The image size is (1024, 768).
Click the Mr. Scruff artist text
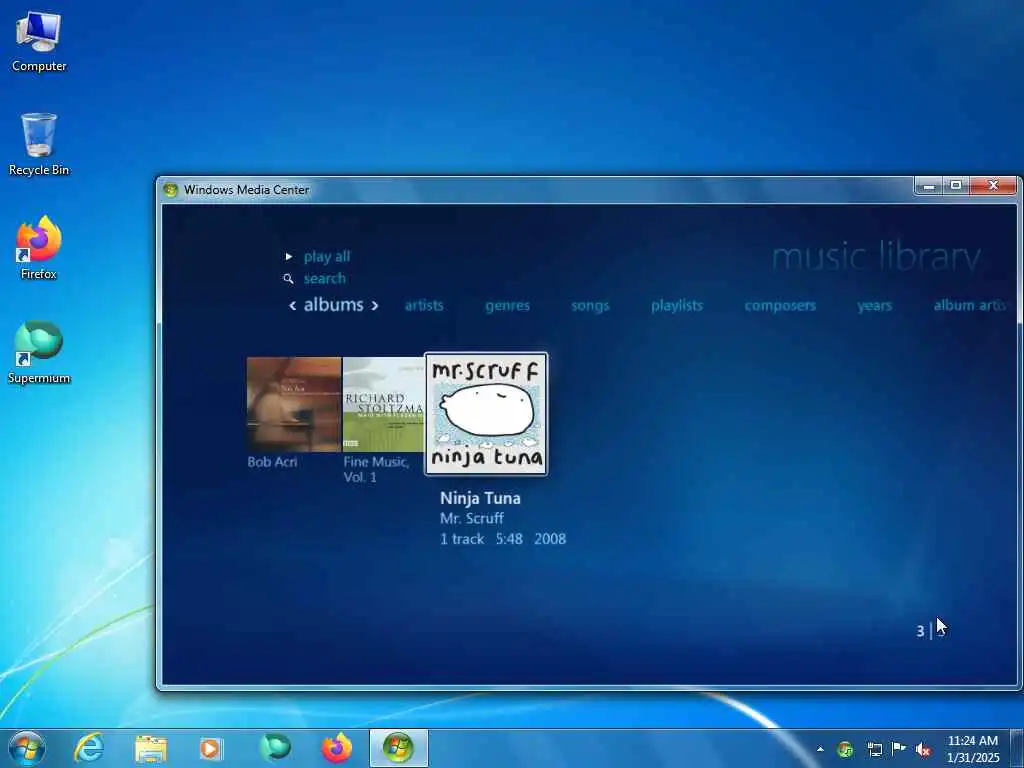[x=472, y=519]
